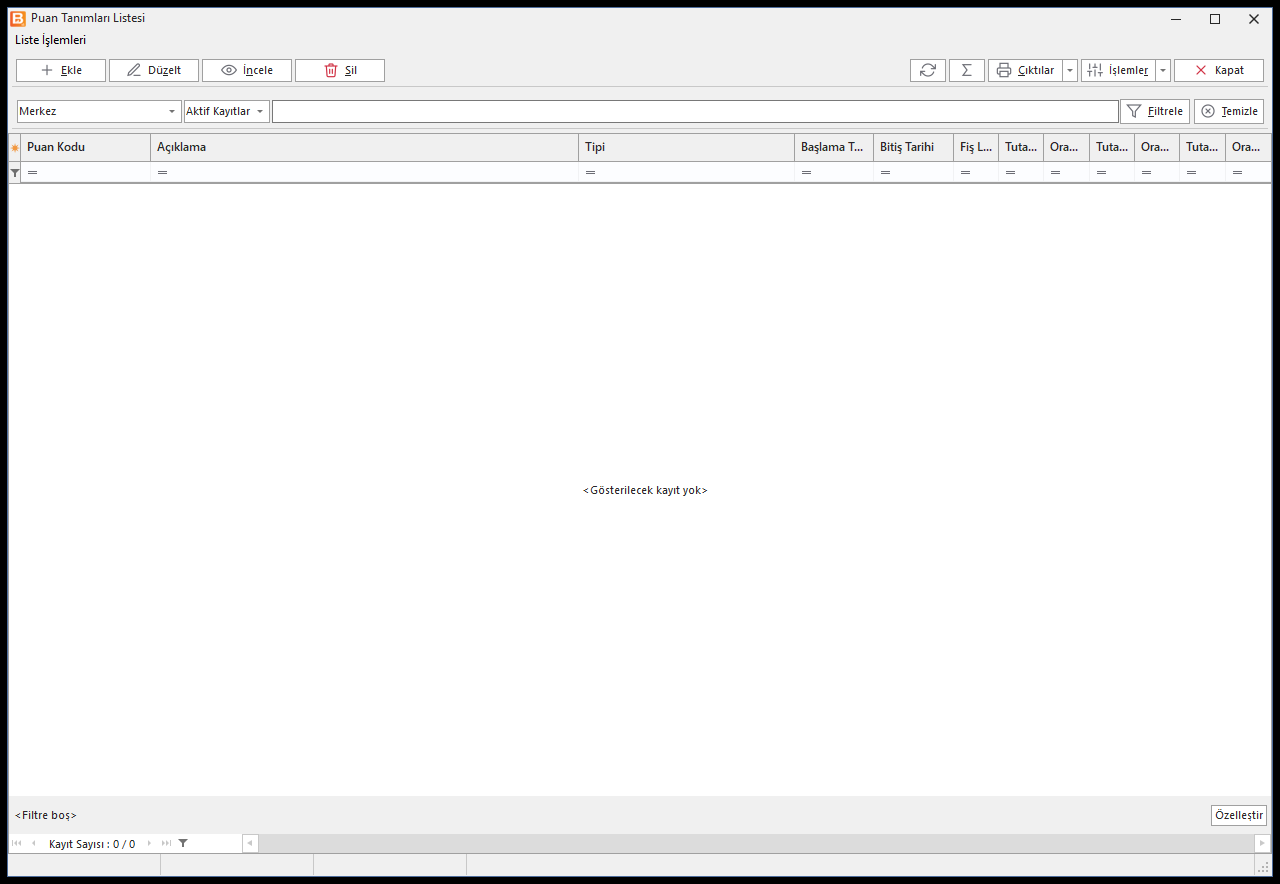Click the <Filtre boş> filter status text
The width and height of the screenshot is (1280, 884).
click(46, 815)
